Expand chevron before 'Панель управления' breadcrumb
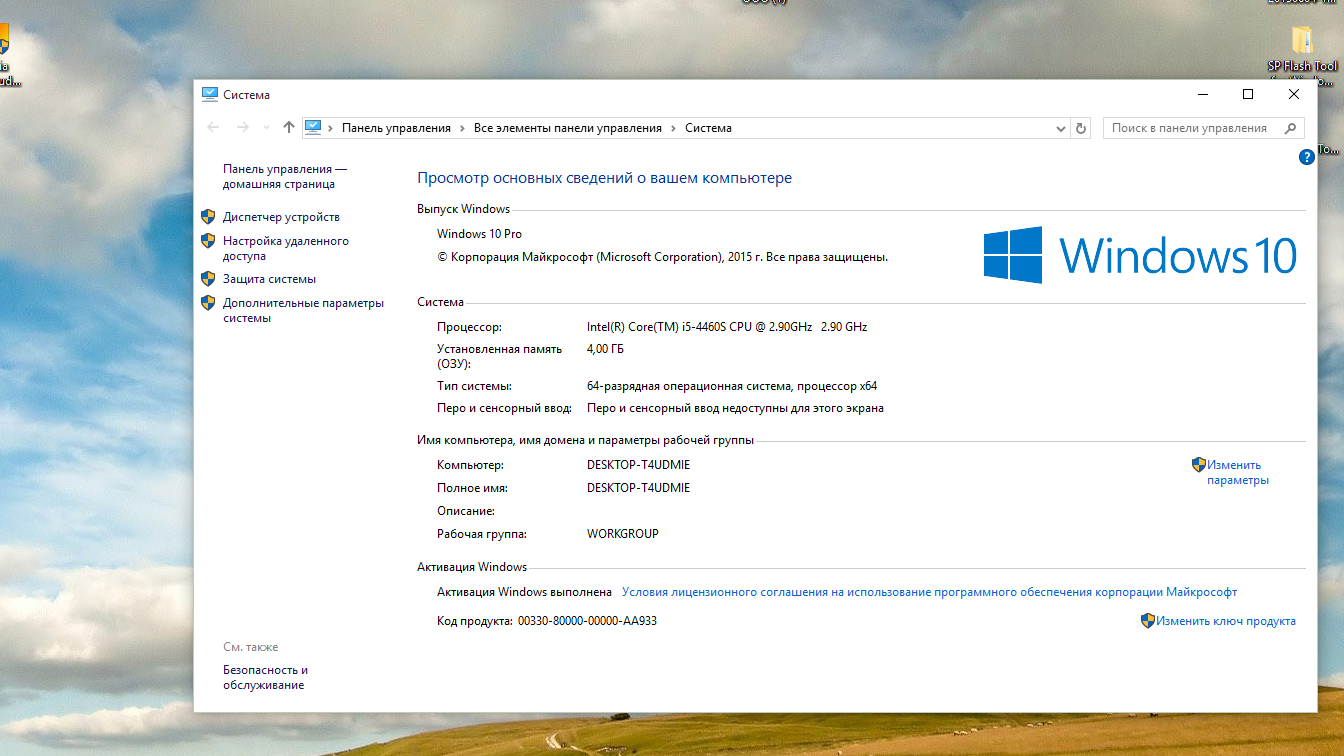 click(x=331, y=128)
